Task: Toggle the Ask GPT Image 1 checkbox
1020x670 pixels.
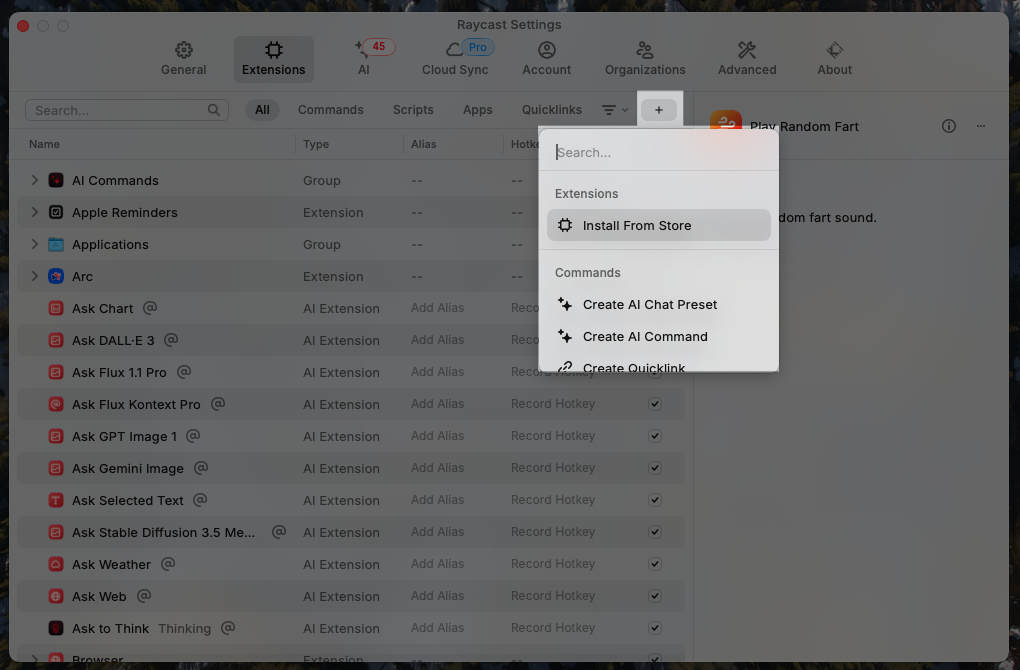Action: point(655,436)
